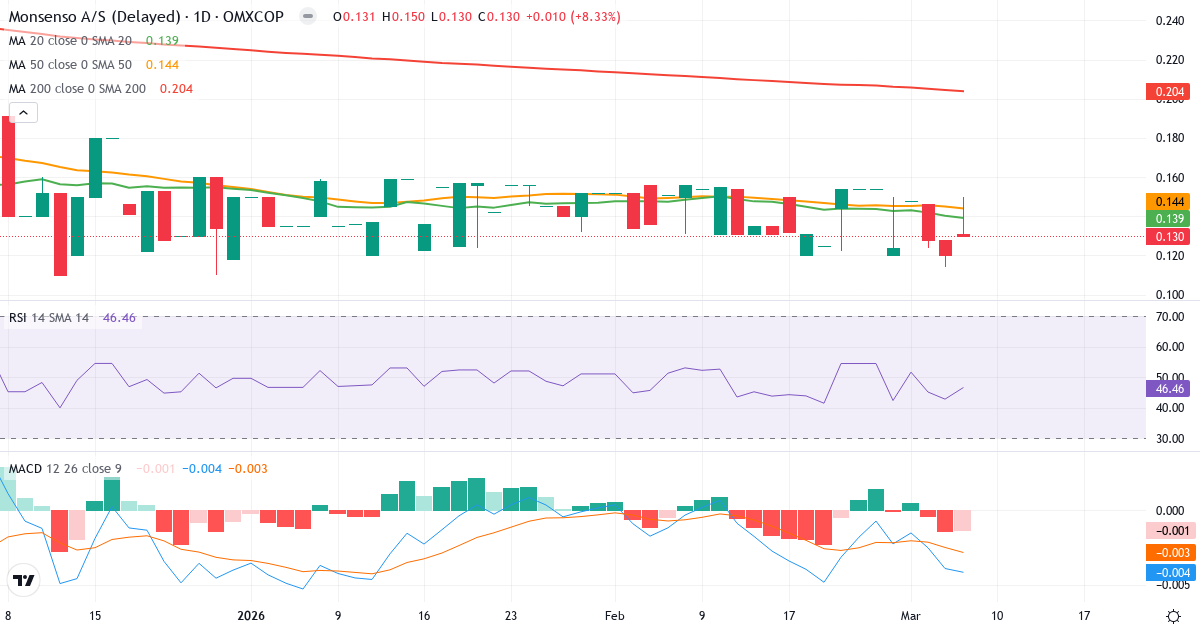Click the TradingView logo in the bottom left
1200x630 pixels.
click(x=22, y=578)
